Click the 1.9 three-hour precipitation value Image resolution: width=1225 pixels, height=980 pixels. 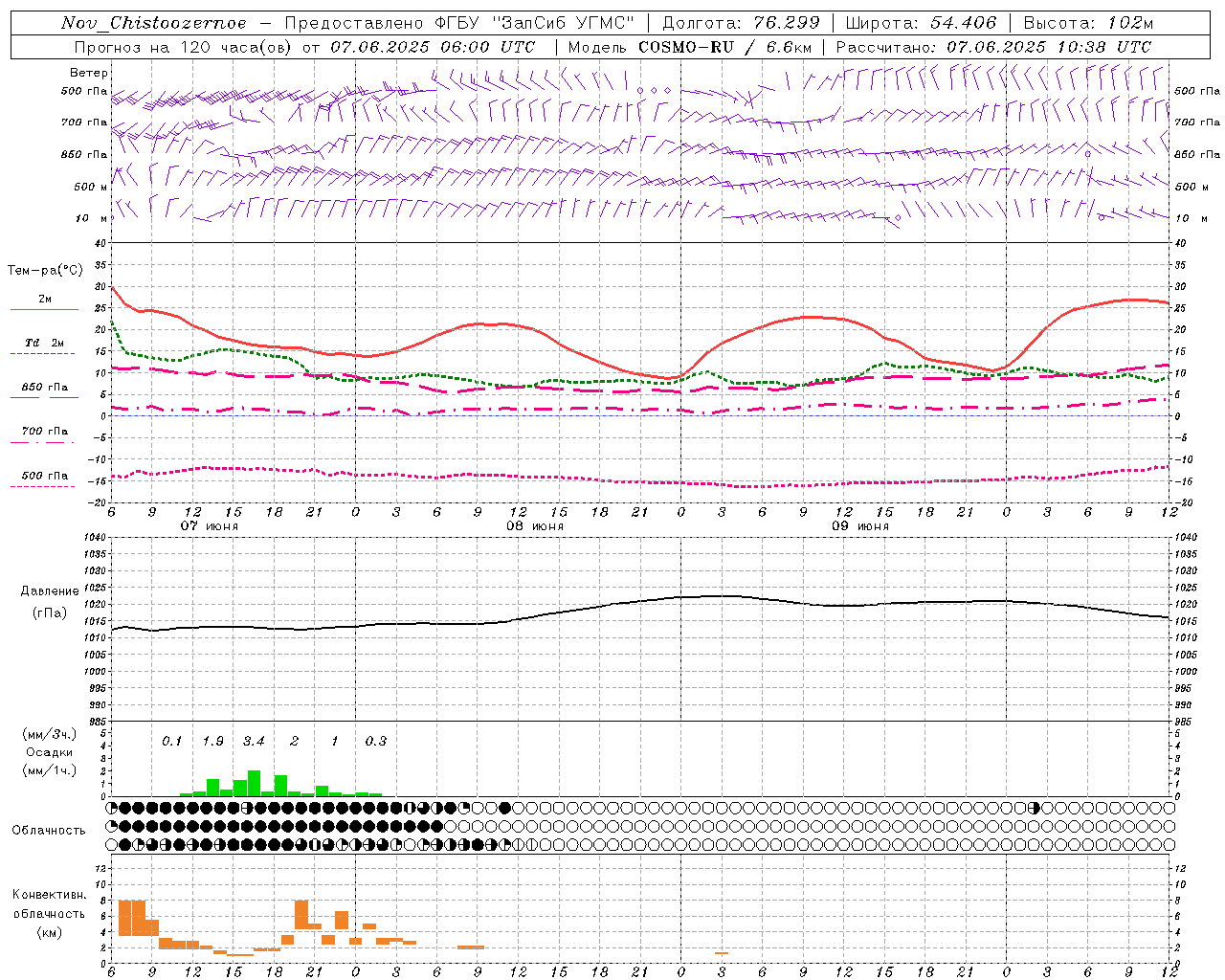tap(212, 742)
